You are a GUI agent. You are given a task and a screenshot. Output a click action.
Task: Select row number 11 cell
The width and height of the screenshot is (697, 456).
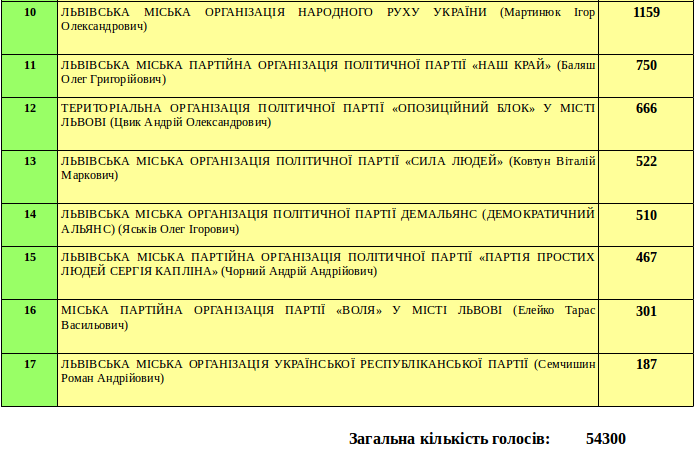[30, 76]
